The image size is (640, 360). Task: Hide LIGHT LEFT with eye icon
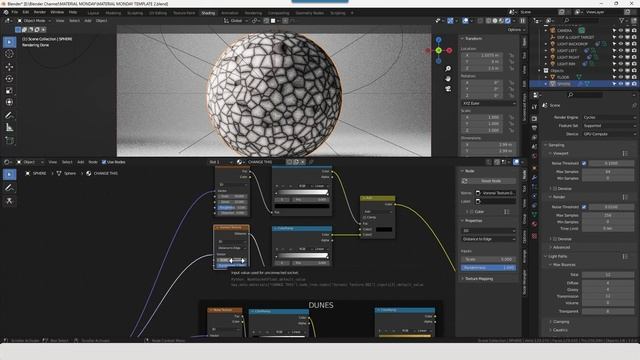click(x=620, y=51)
